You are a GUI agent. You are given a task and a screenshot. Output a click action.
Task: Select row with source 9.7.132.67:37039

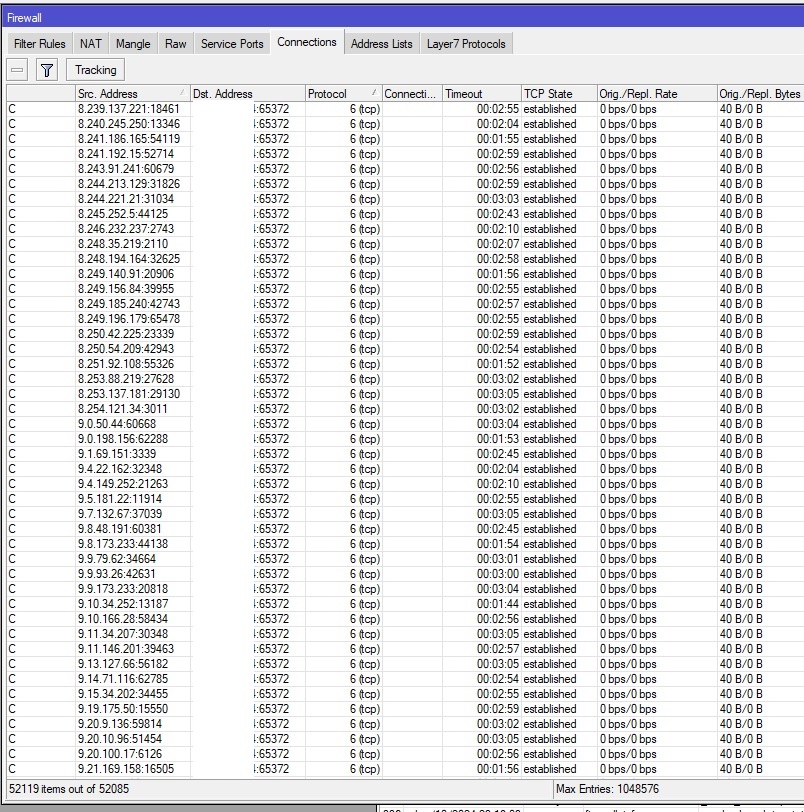click(405, 514)
